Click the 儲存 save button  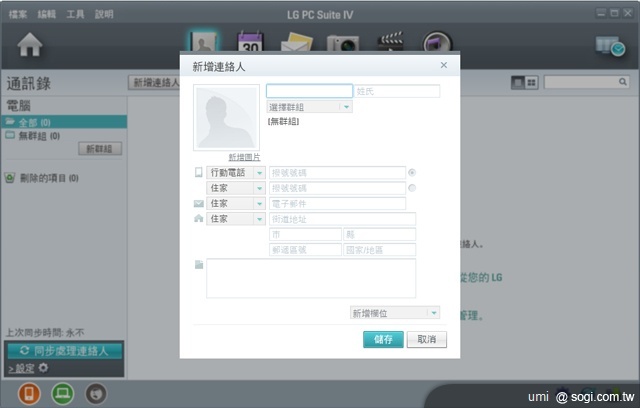[383, 339]
